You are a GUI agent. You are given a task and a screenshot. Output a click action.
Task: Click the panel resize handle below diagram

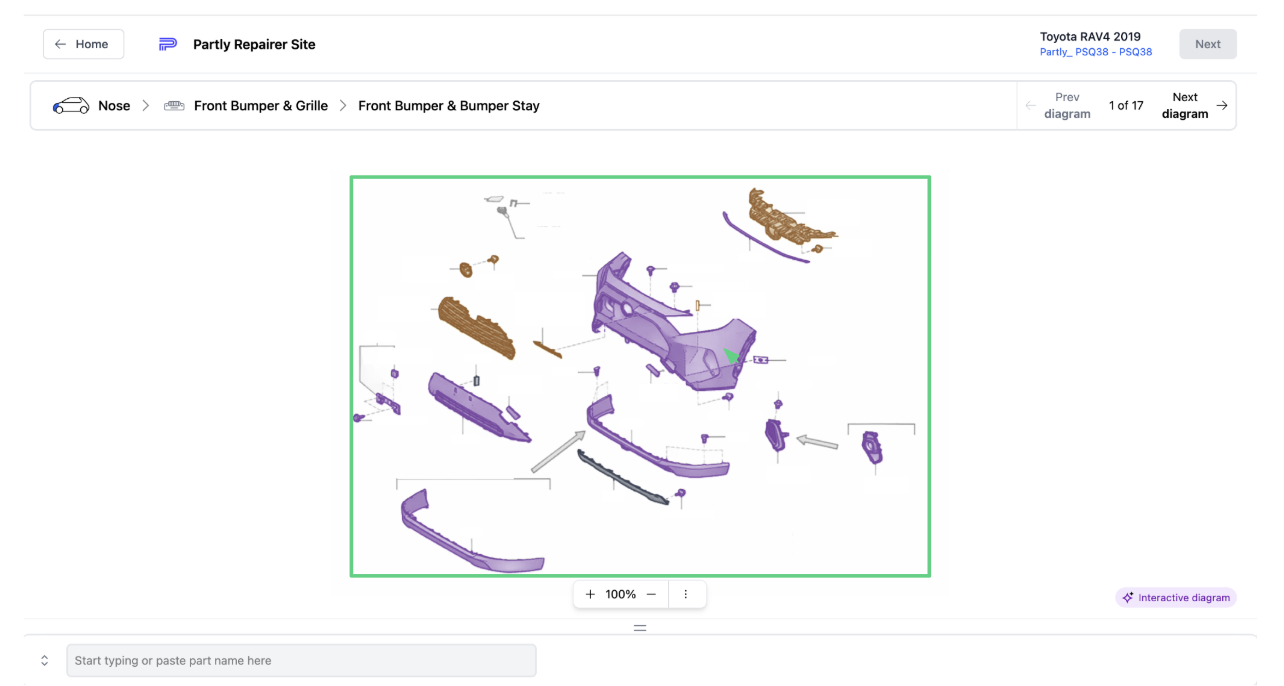click(x=640, y=628)
